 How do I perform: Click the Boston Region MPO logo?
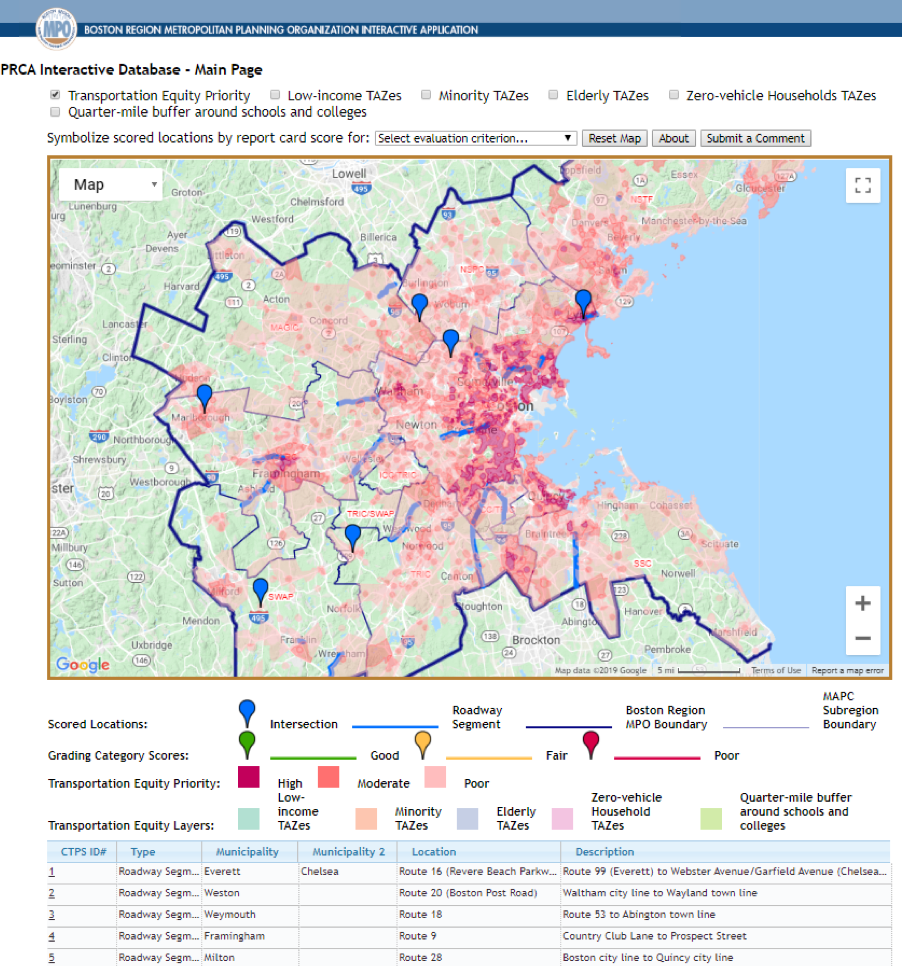click(x=56, y=29)
